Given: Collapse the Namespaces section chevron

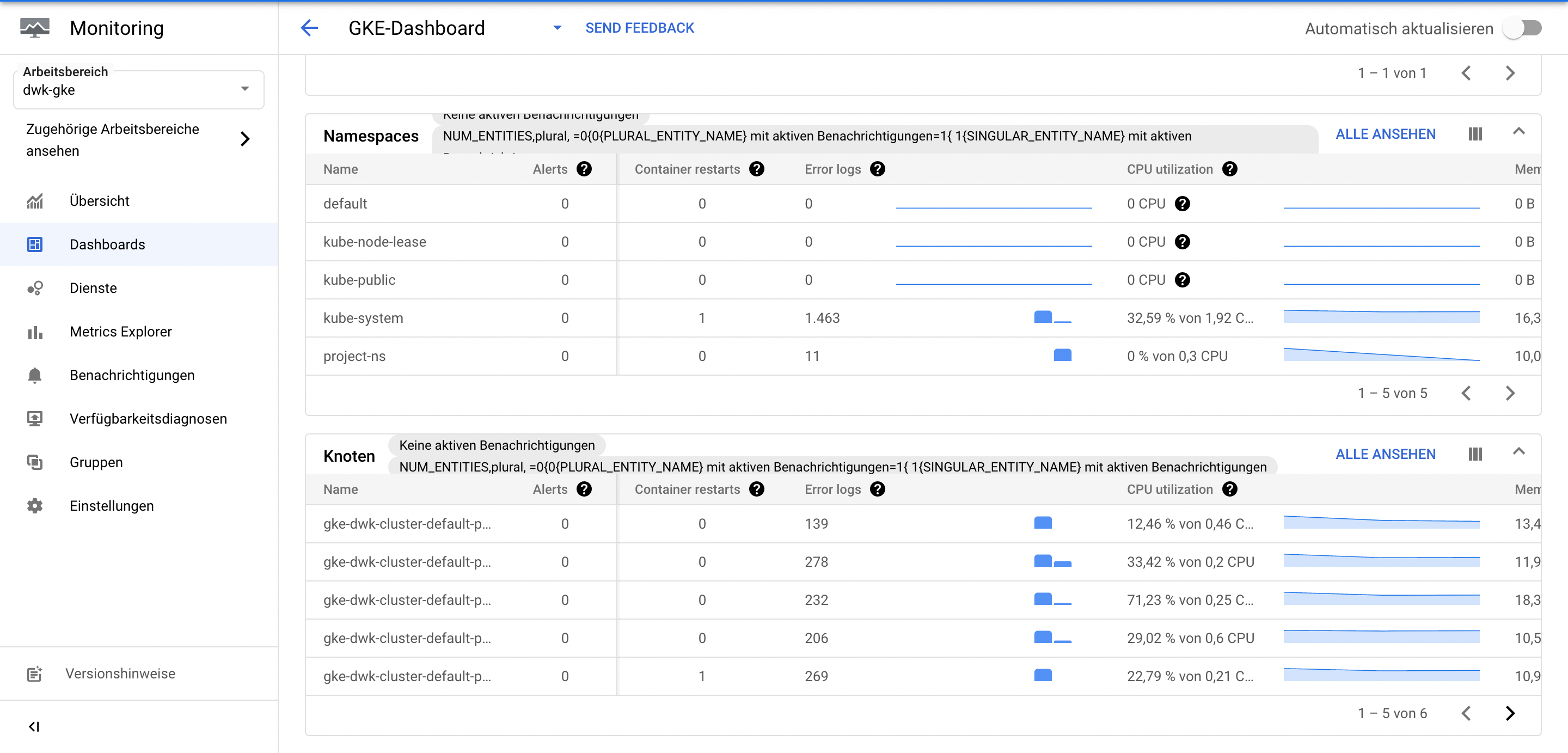Looking at the screenshot, I should (1518, 131).
